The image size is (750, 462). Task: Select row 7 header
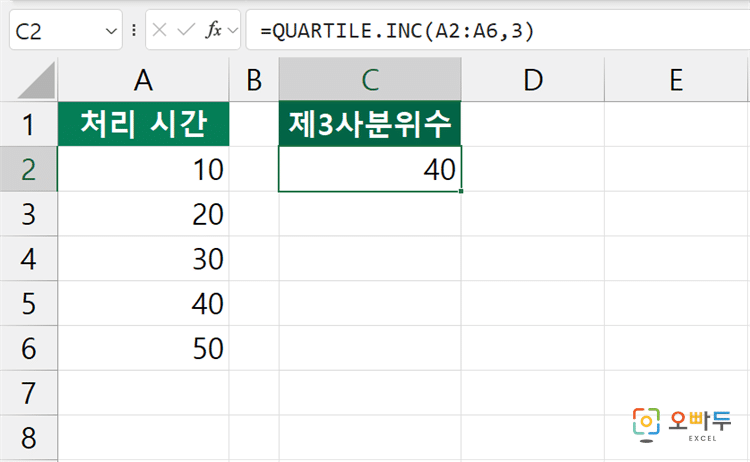(28, 393)
